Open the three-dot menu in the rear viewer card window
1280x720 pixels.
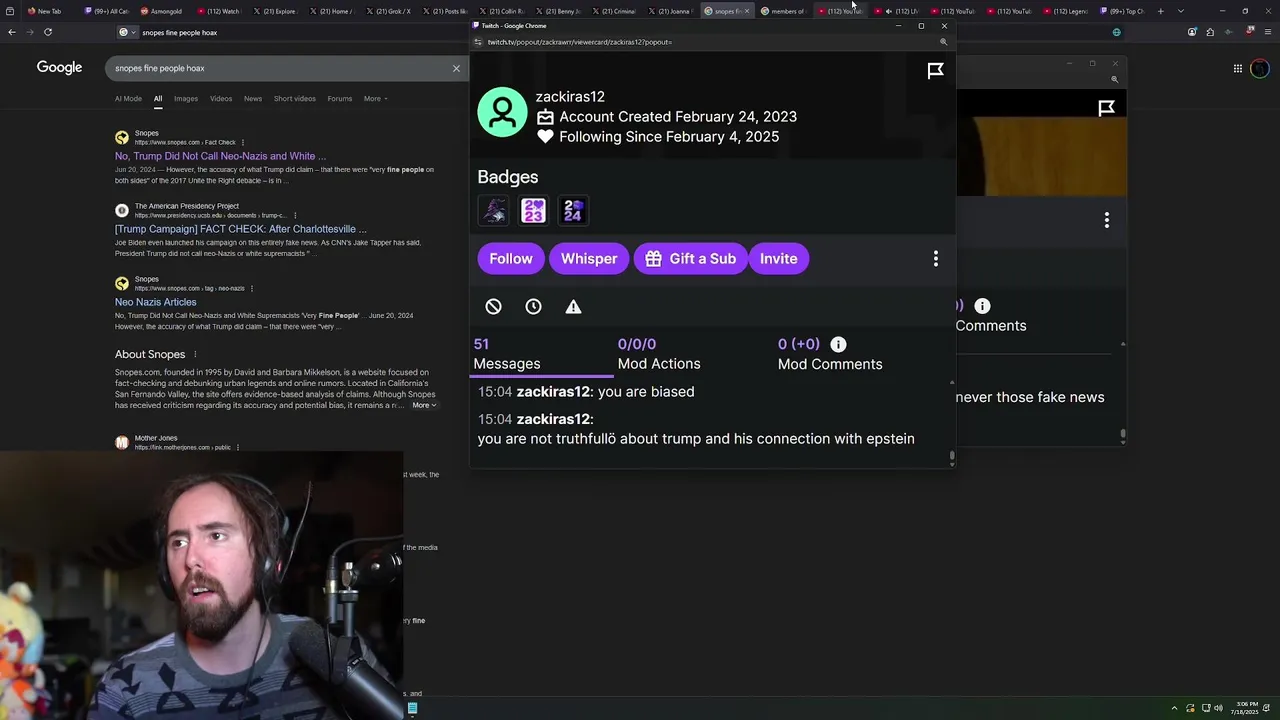click(x=1106, y=220)
